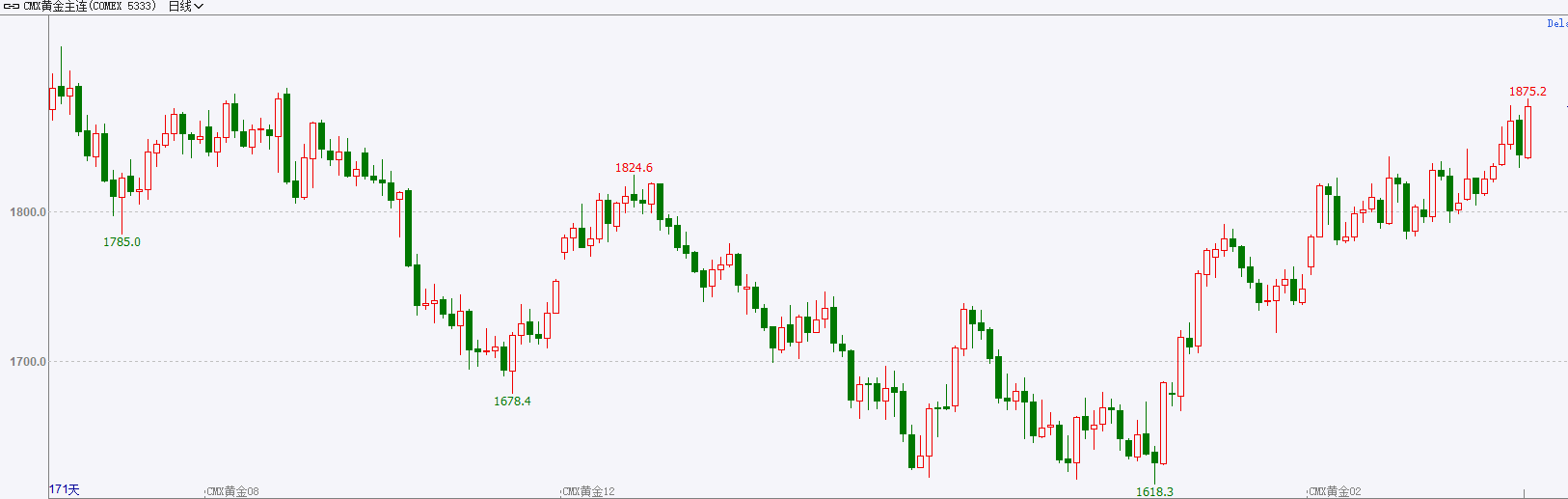Image resolution: width=1568 pixels, height=499 pixels.
Task: Select the CMX黄金12 contract marker on time axis
Action: [x=588, y=491]
